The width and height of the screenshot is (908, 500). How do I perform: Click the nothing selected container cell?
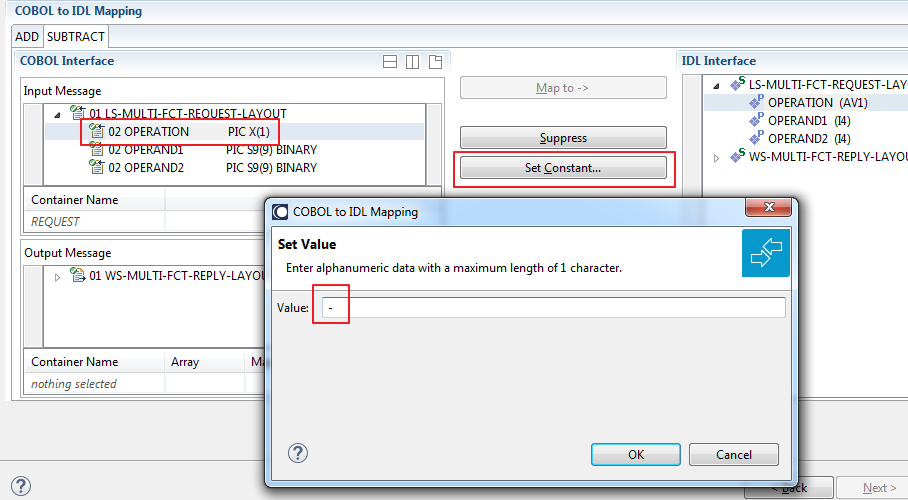94,384
